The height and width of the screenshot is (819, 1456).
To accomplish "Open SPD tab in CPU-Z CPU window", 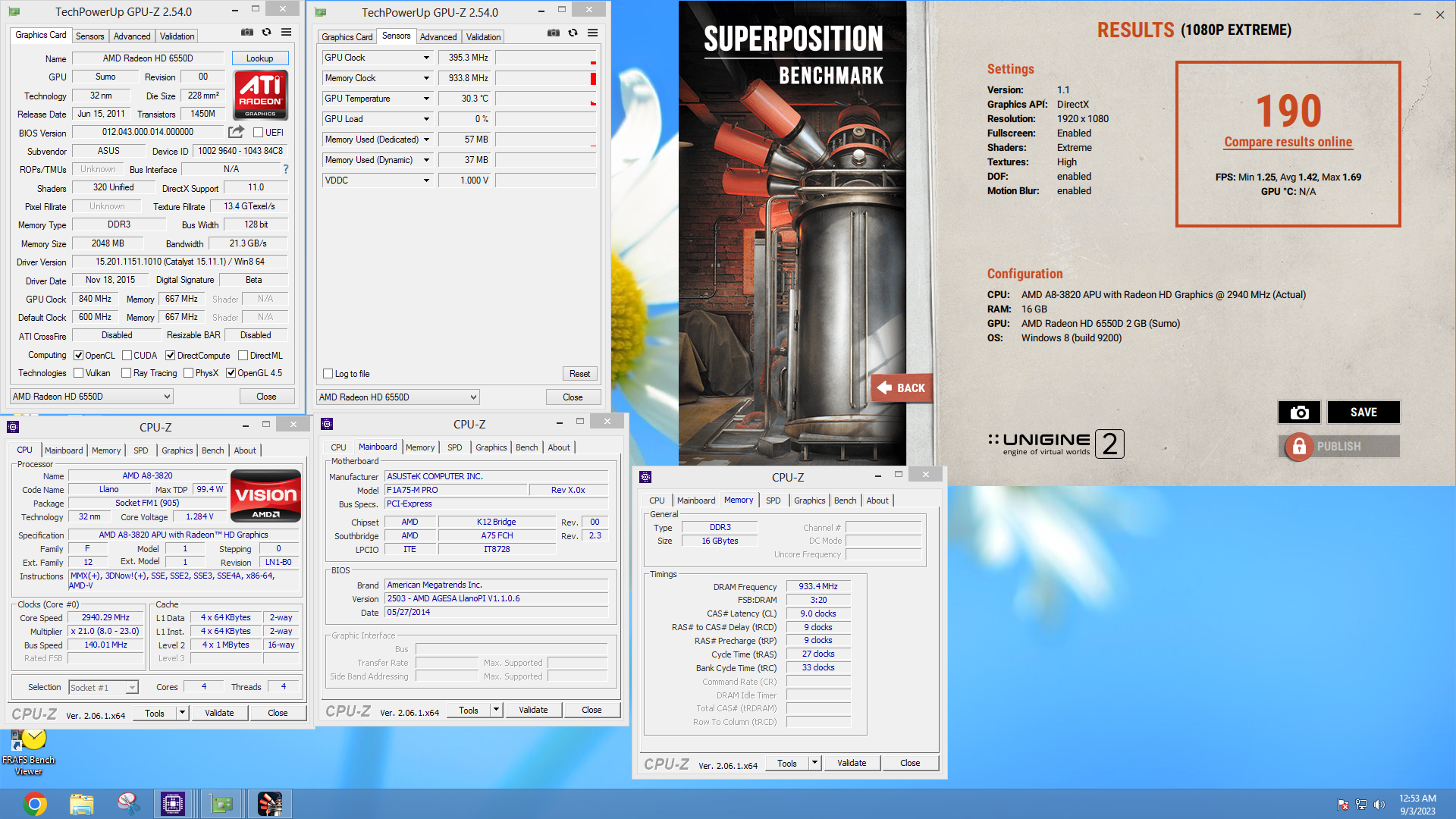I will click(141, 450).
